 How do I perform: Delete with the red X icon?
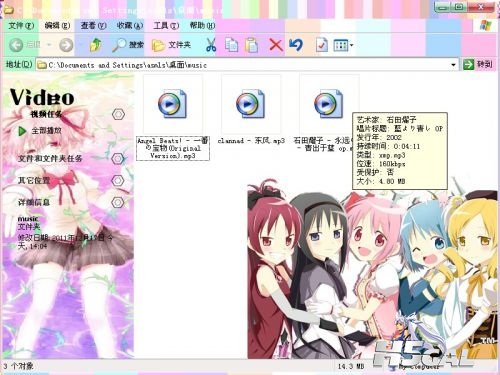coord(276,45)
